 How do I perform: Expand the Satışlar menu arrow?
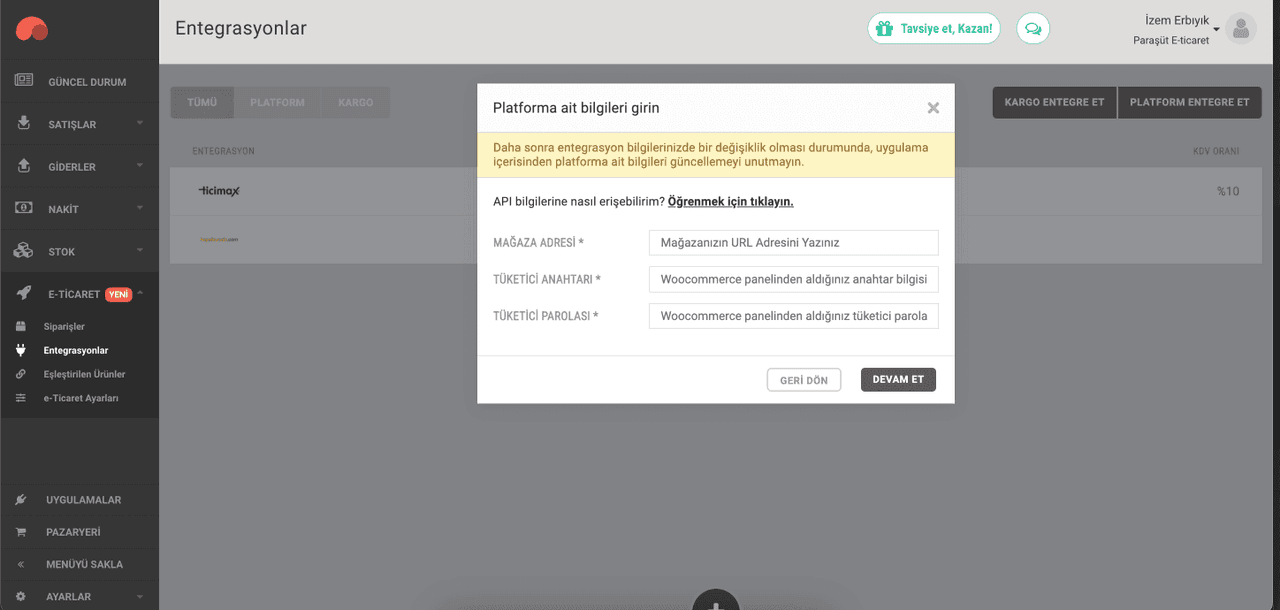[x=140, y=123]
